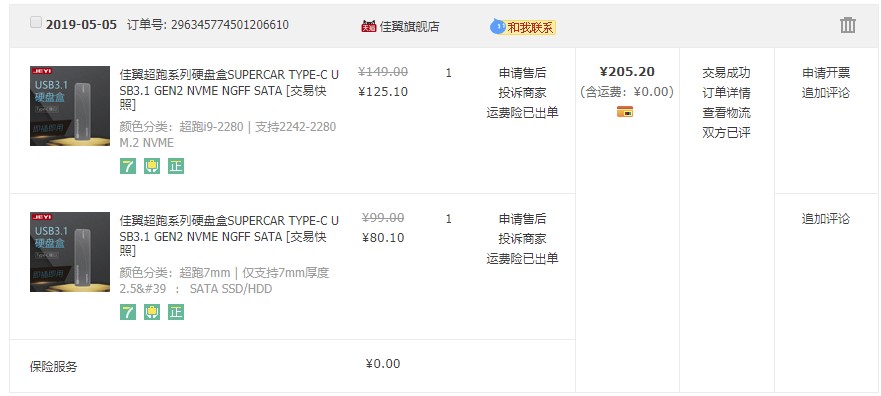
Task: Click 申请售后 for the ¥125.10 item
Action: [523, 73]
